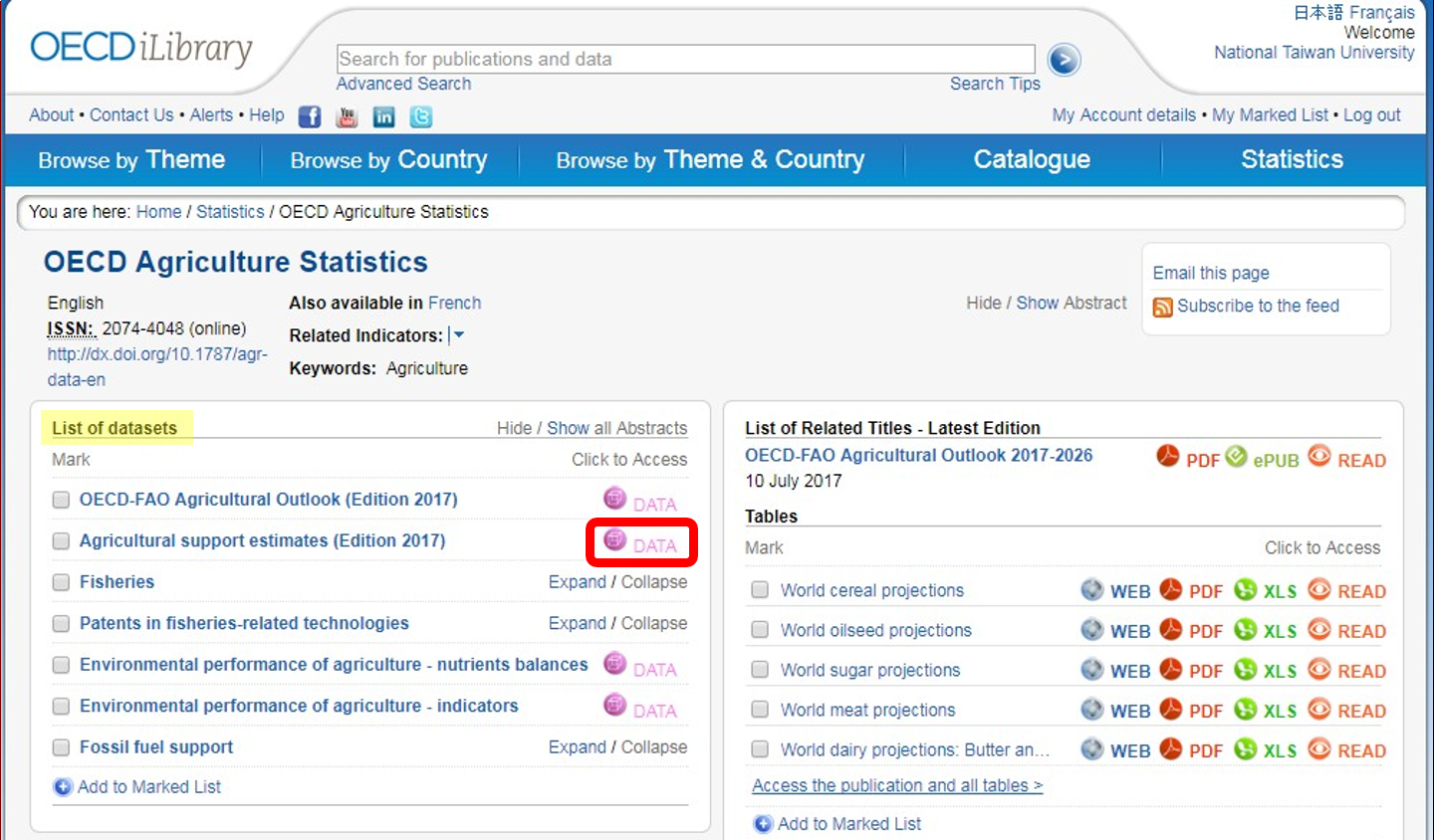This screenshot has width=1434, height=840.
Task: Open the Search Tips link
Action: tap(995, 85)
